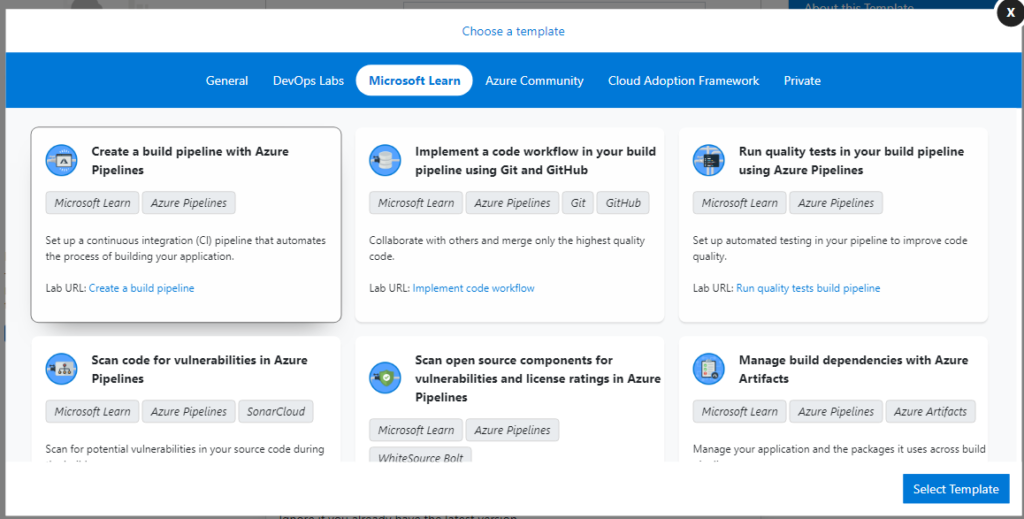This screenshot has width=1024, height=519.
Task: Click the Choose a template heading
Action: (513, 31)
